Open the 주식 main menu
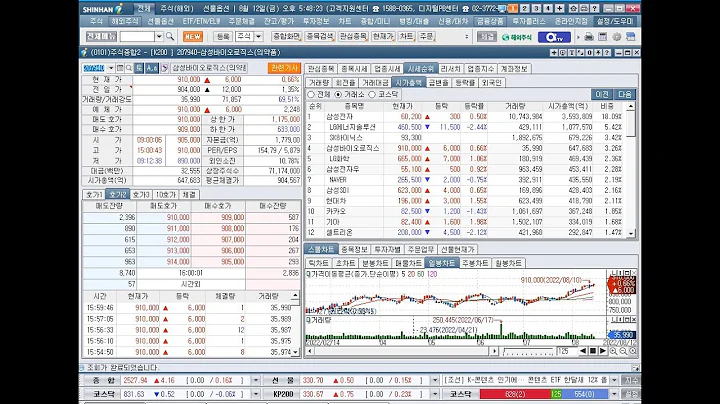720x404 pixels. pyautogui.click(x=96, y=21)
